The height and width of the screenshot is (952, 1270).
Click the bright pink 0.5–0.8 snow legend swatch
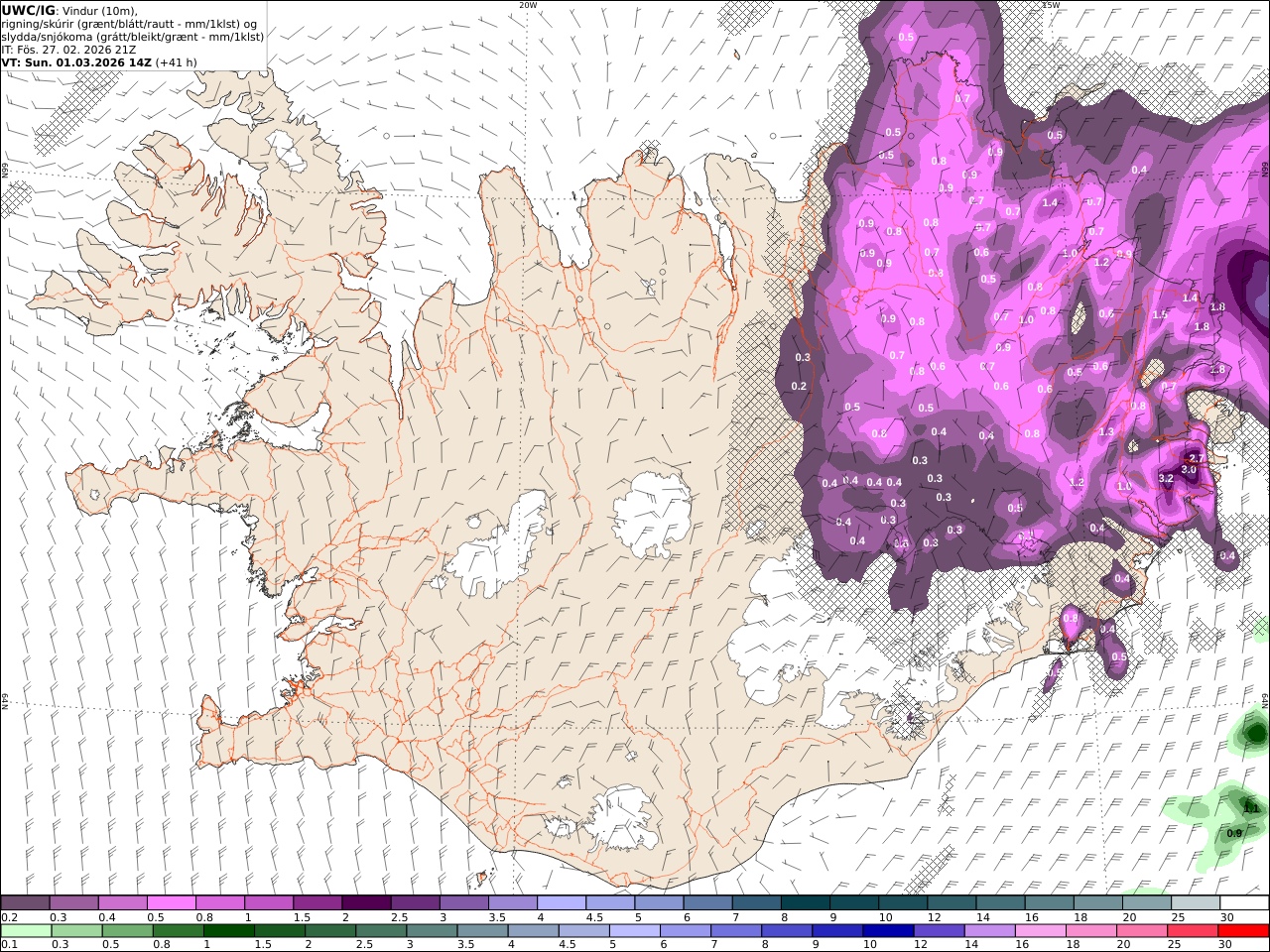click(x=171, y=902)
